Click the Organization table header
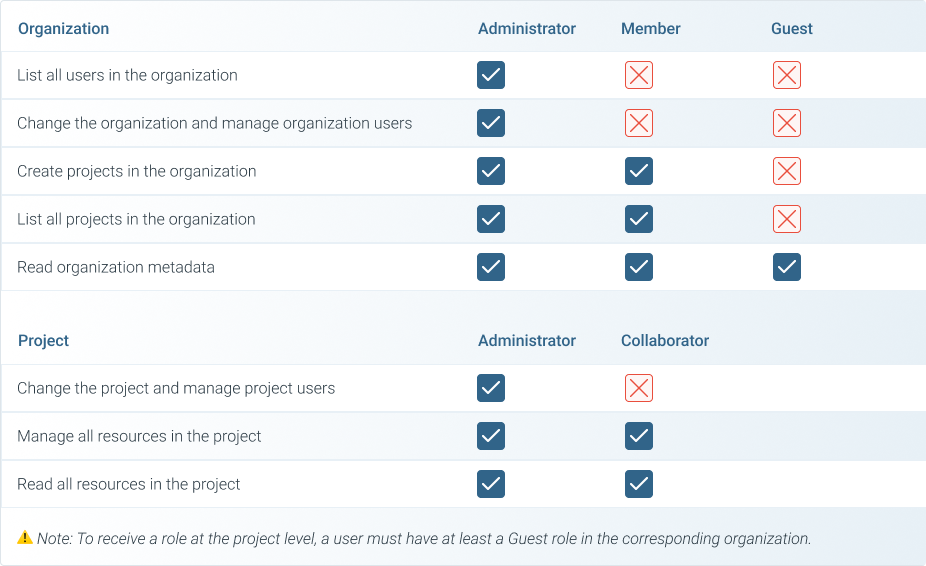Screen dimensions: 926x566 [63, 28]
